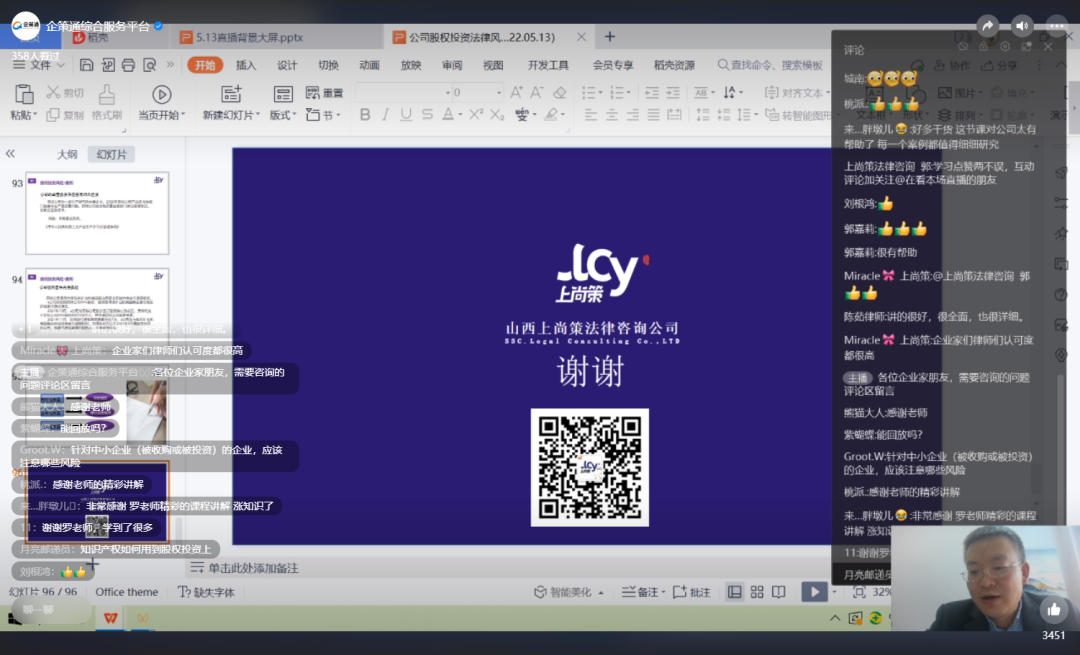This screenshot has width=1080, height=655.
Task: Select the format painter (格式刷) brush
Action: (106, 94)
